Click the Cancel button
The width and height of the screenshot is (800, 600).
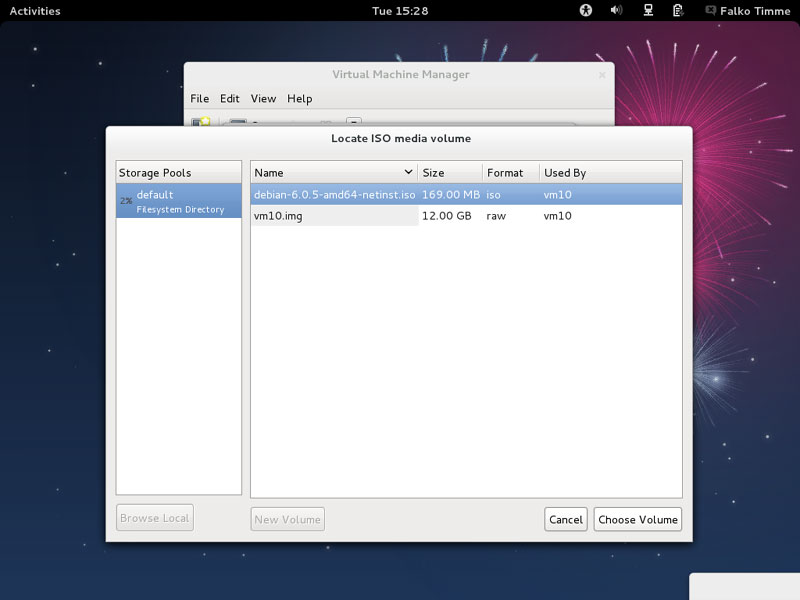point(566,519)
